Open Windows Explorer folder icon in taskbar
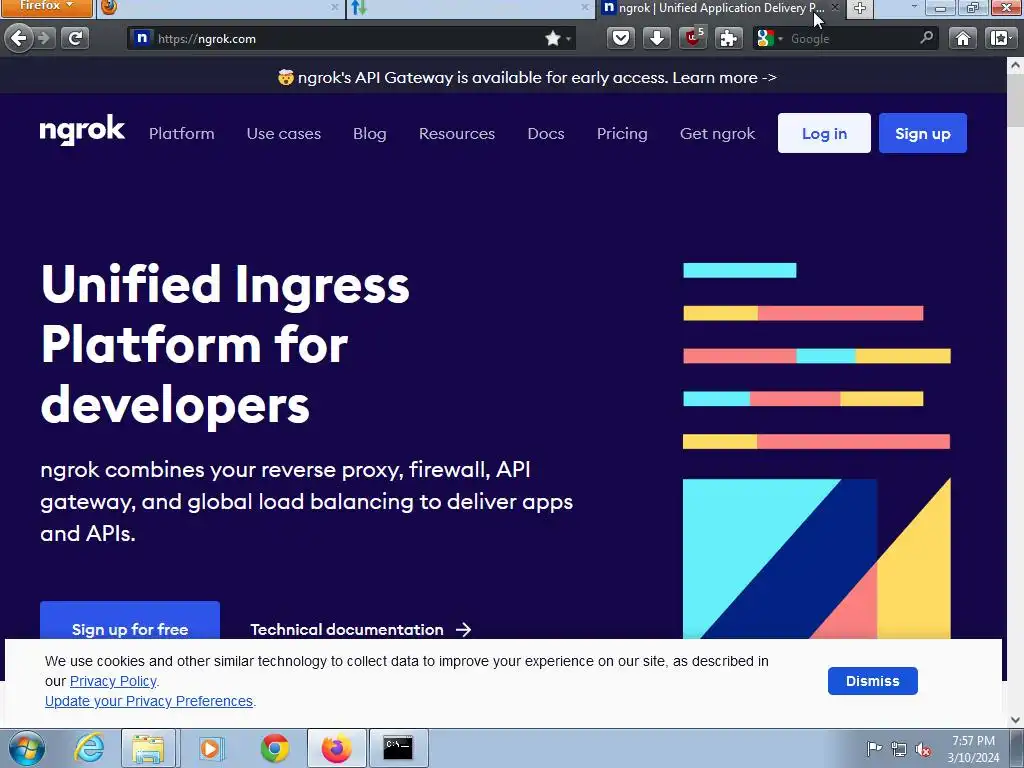 click(x=148, y=748)
